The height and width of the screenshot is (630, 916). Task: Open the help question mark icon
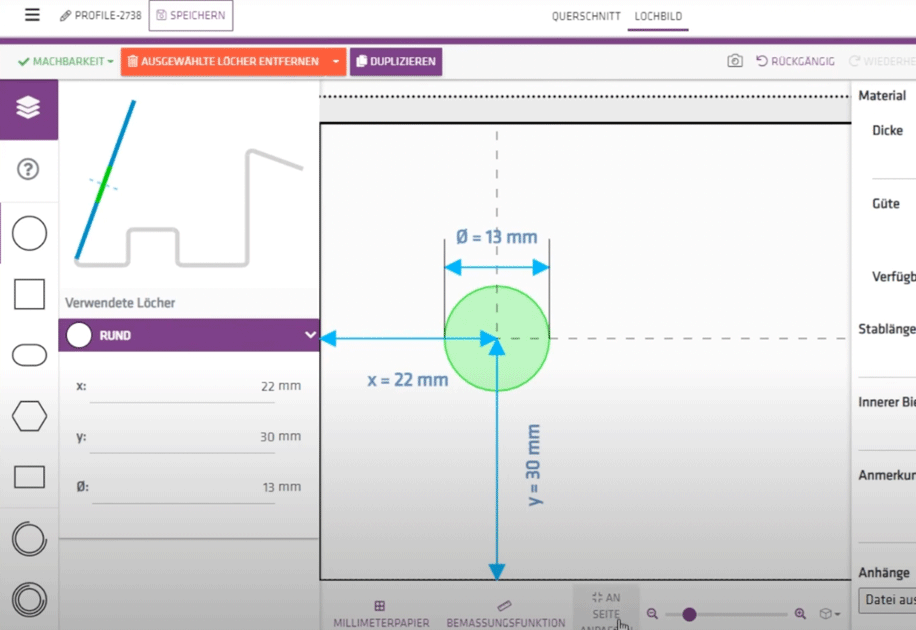pyautogui.click(x=28, y=169)
